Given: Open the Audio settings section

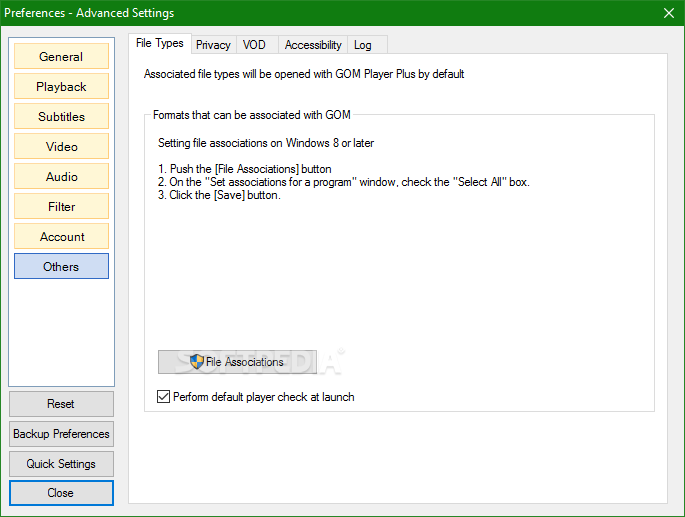Looking at the screenshot, I should point(61,177).
